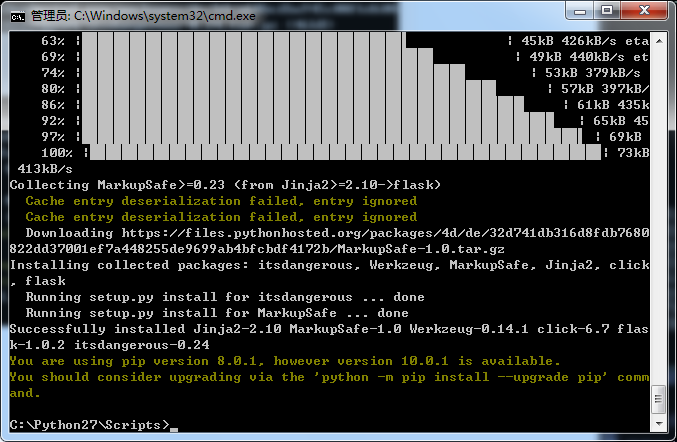Minimize the cmd.exe window

[580, 11]
